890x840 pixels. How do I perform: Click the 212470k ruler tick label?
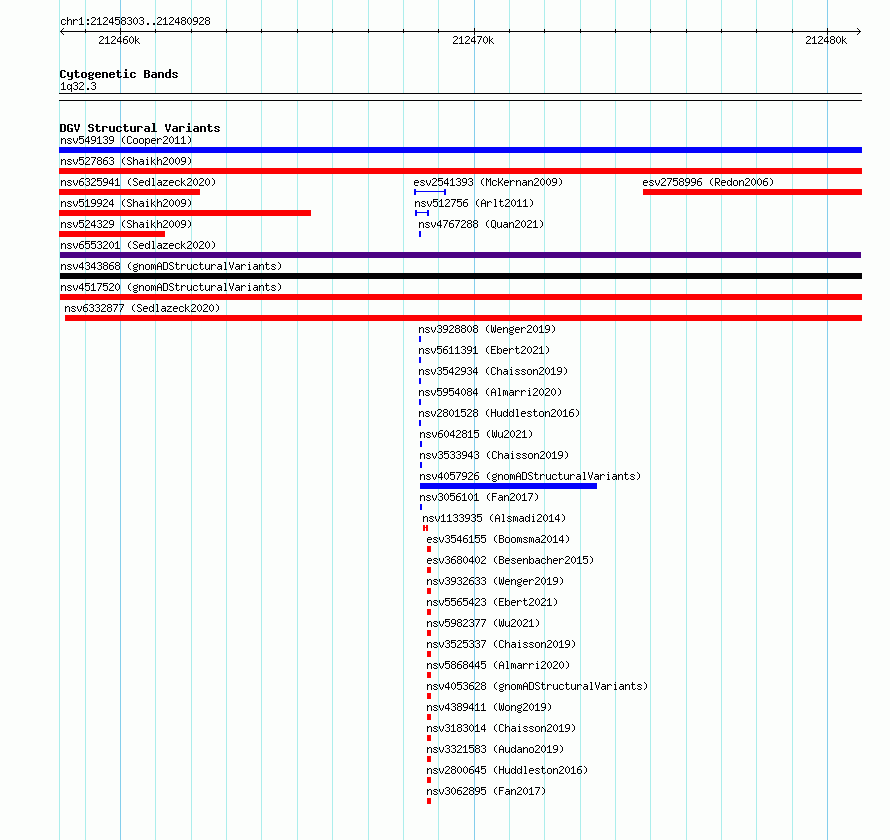click(473, 40)
